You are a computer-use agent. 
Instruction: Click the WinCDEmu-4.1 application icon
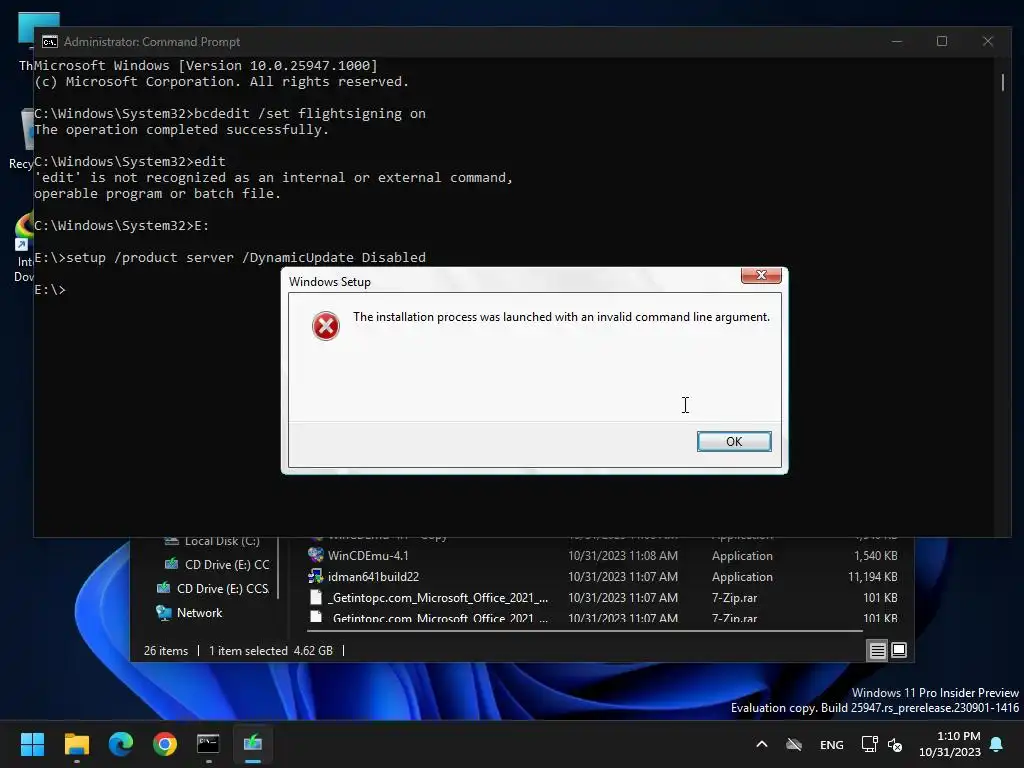click(316, 555)
